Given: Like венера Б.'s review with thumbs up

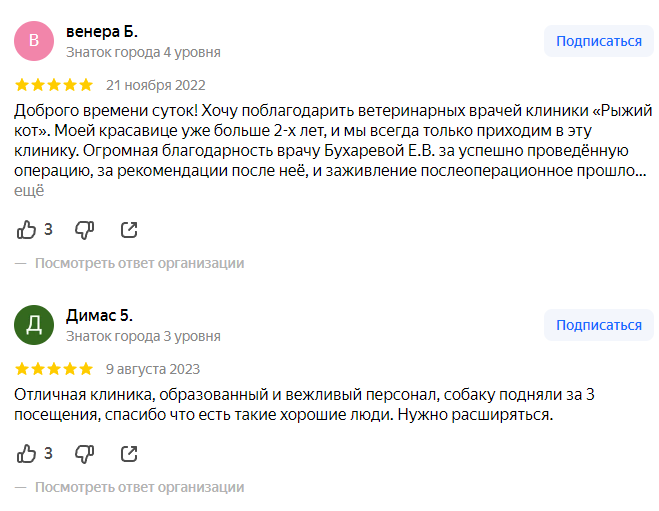Looking at the screenshot, I should (27, 230).
